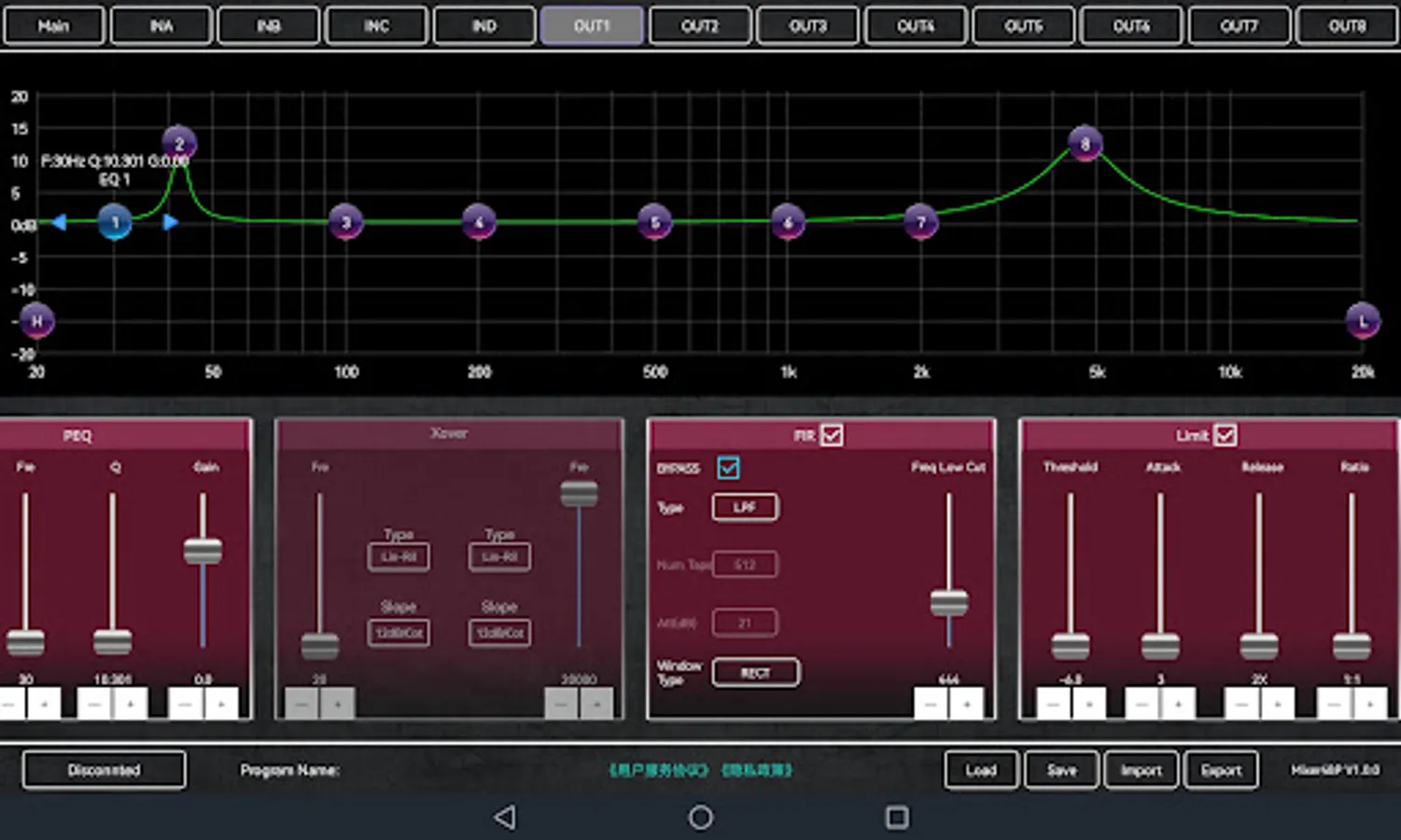Click the low-pass L node on graph
The height and width of the screenshot is (840, 1401).
click(x=1363, y=321)
